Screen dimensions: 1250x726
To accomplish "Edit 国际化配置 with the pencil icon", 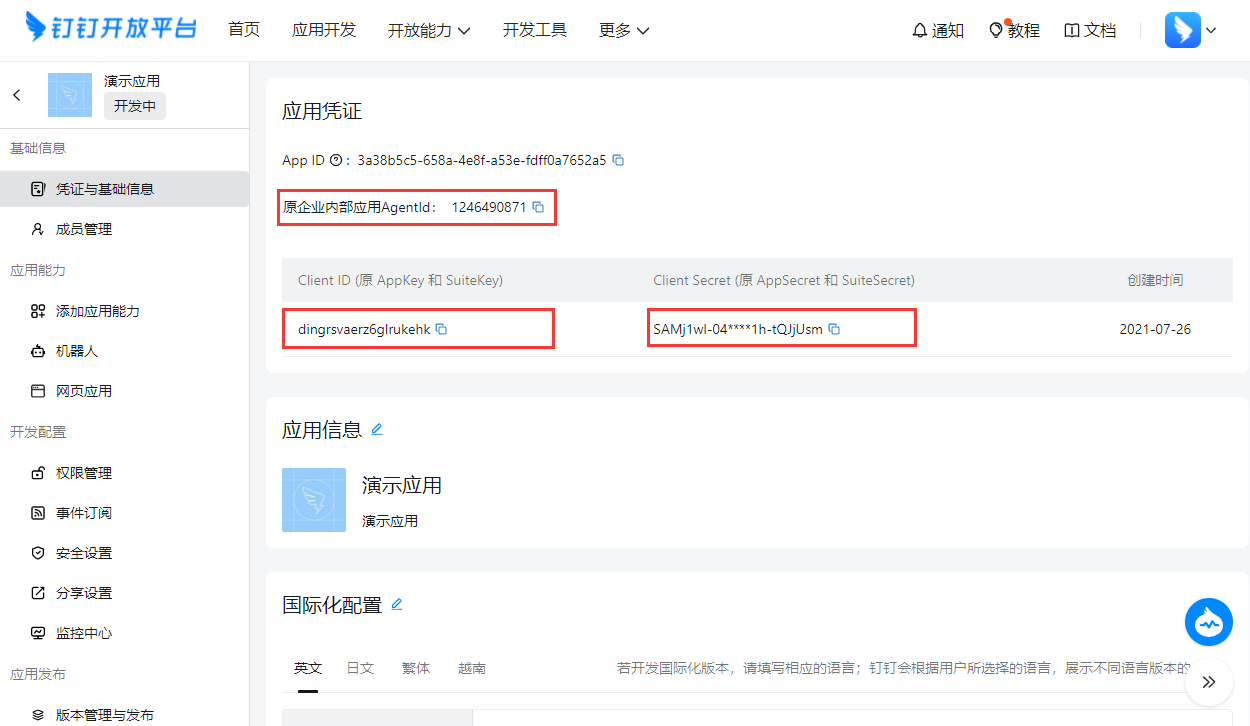I will pos(397,604).
